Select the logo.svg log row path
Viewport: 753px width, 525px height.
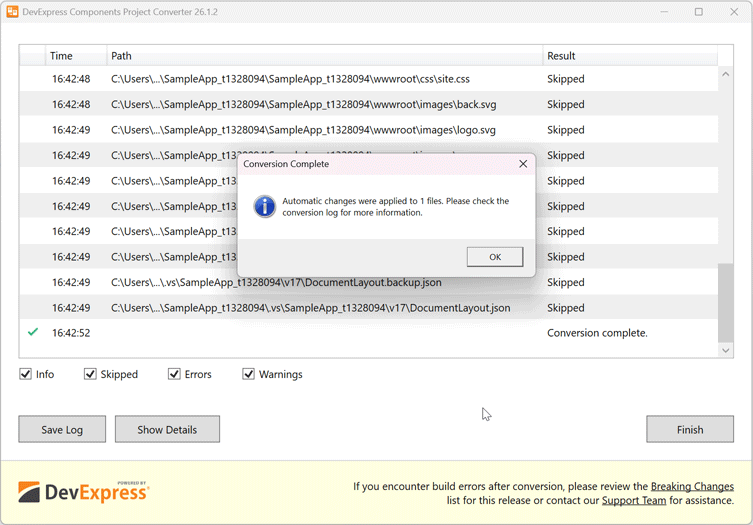[x=303, y=130]
